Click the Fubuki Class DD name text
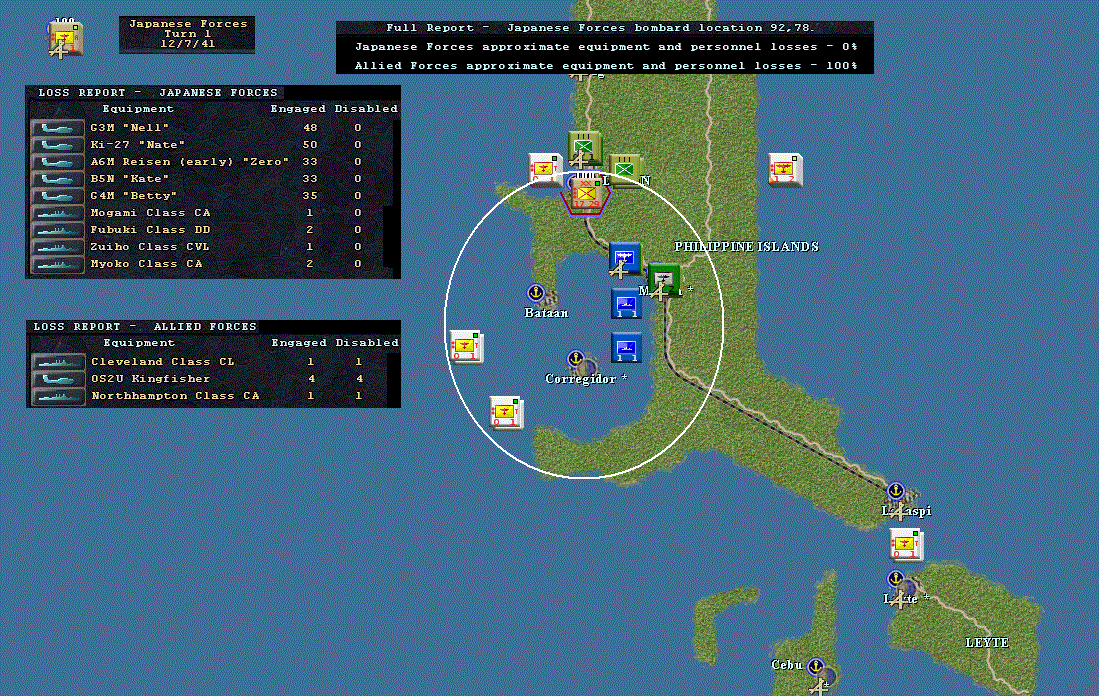 [150, 229]
